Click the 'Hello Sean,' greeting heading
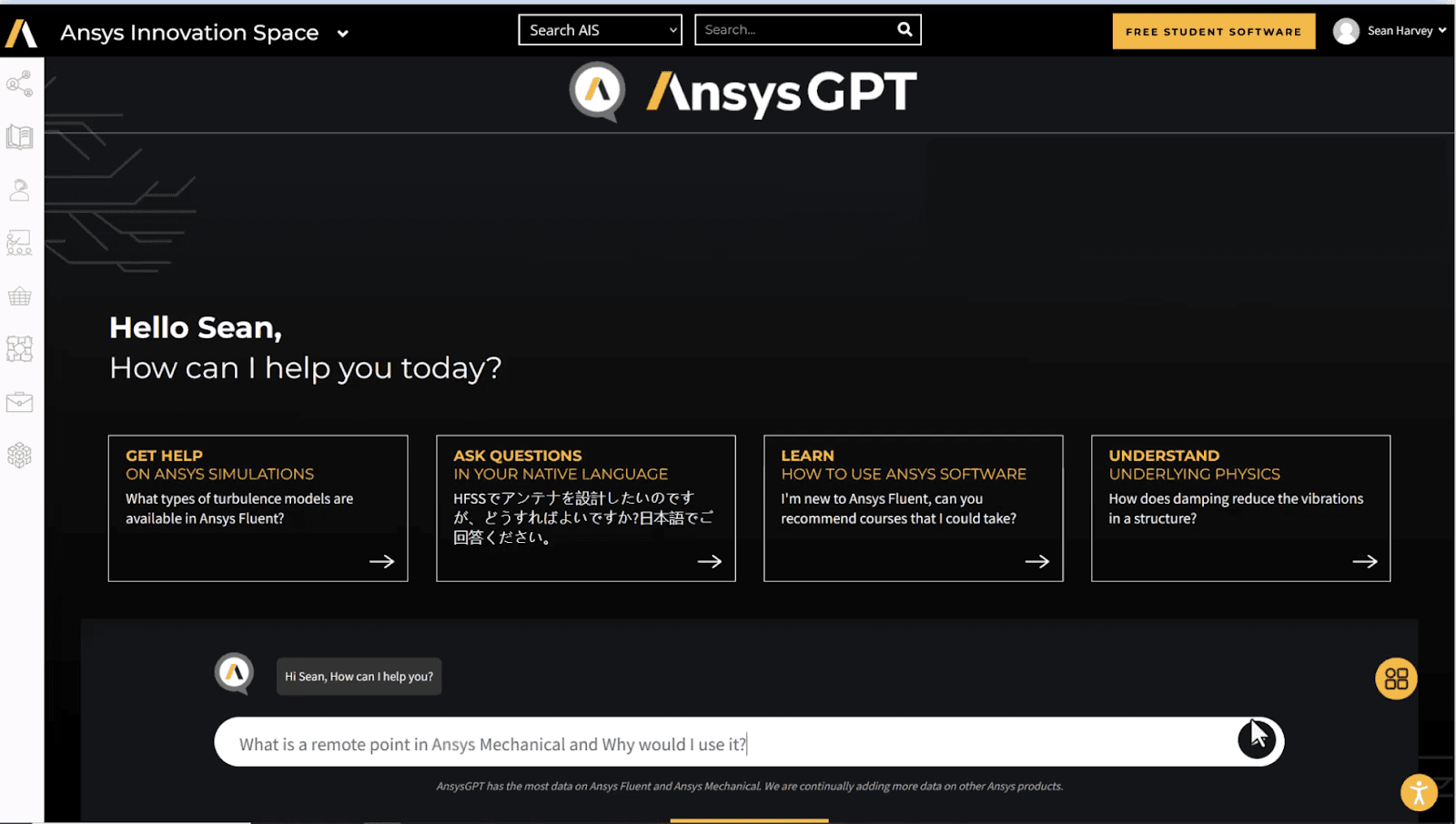 [x=196, y=327]
